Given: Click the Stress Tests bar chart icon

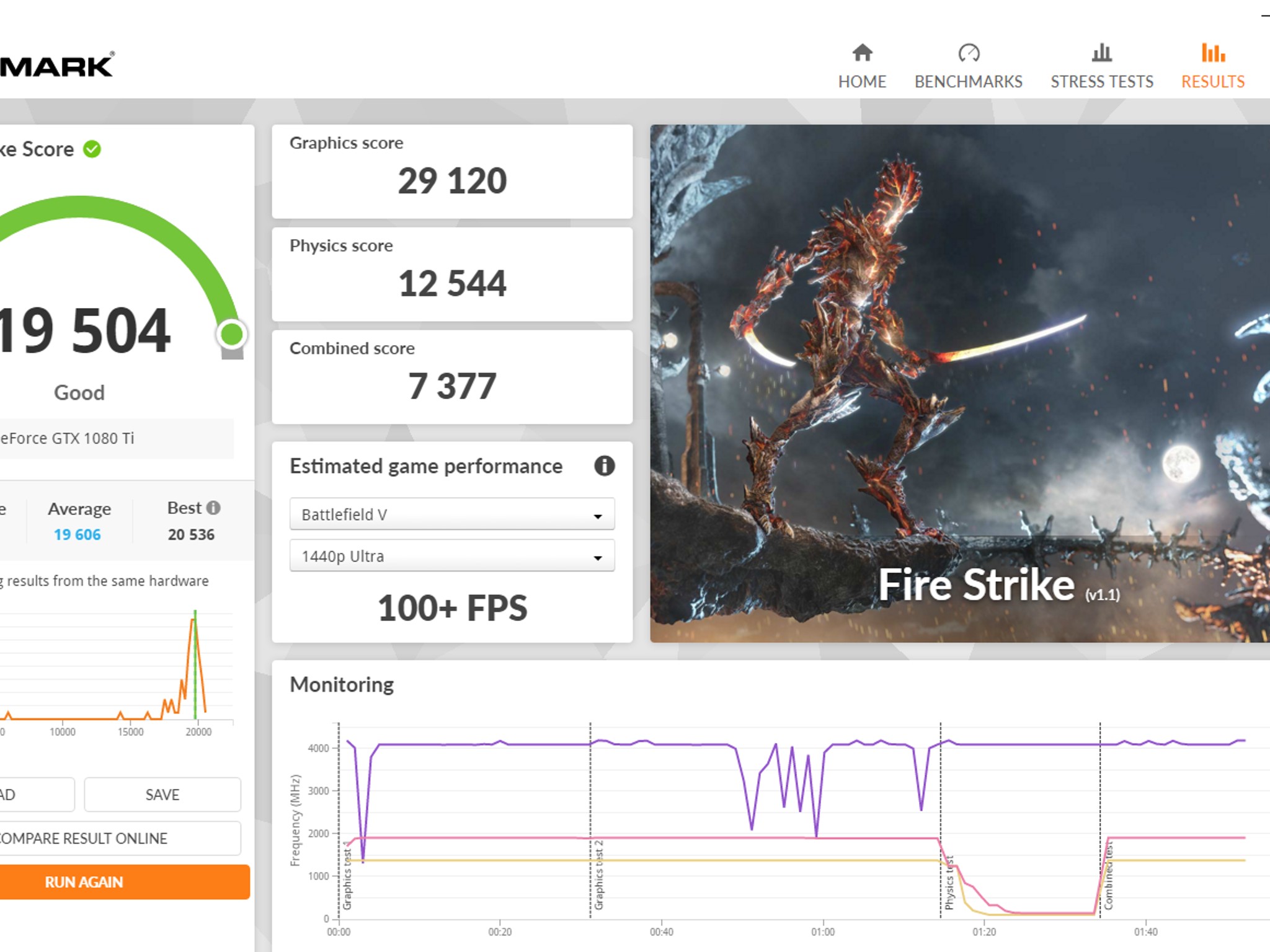Looking at the screenshot, I should tap(1101, 53).
